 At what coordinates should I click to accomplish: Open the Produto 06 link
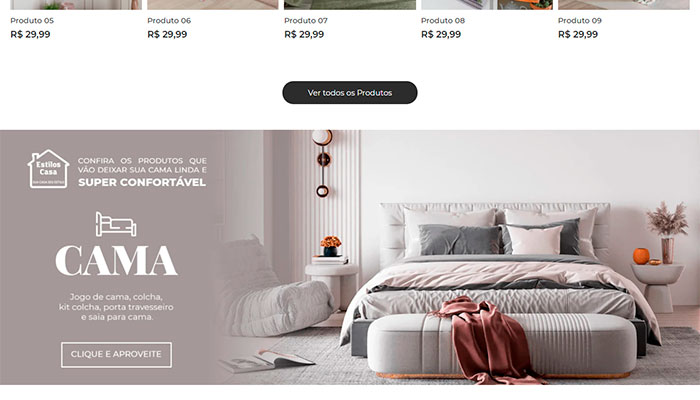click(169, 21)
